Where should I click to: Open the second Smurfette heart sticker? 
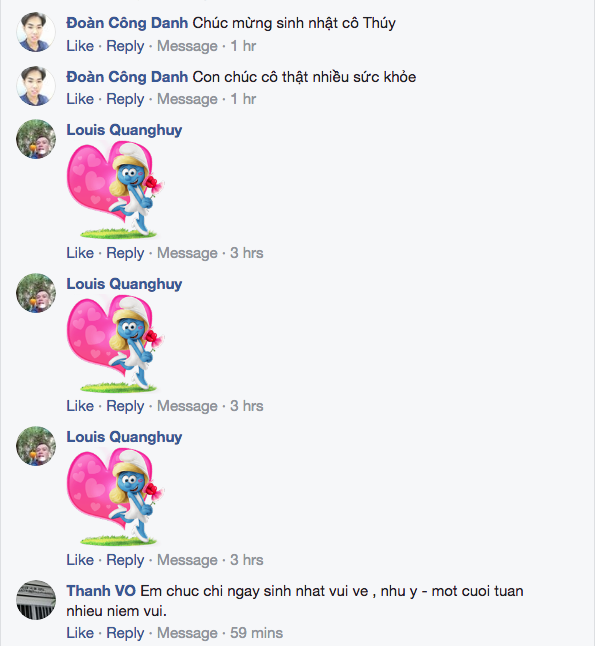(115, 343)
